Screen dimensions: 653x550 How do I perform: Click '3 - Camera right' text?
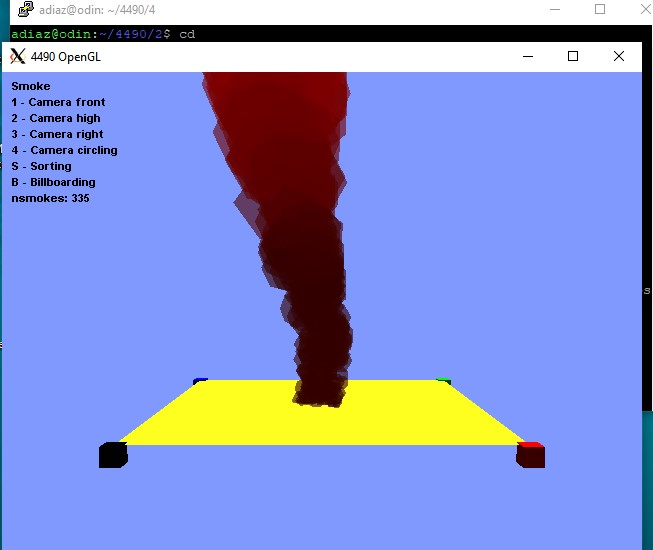57,134
